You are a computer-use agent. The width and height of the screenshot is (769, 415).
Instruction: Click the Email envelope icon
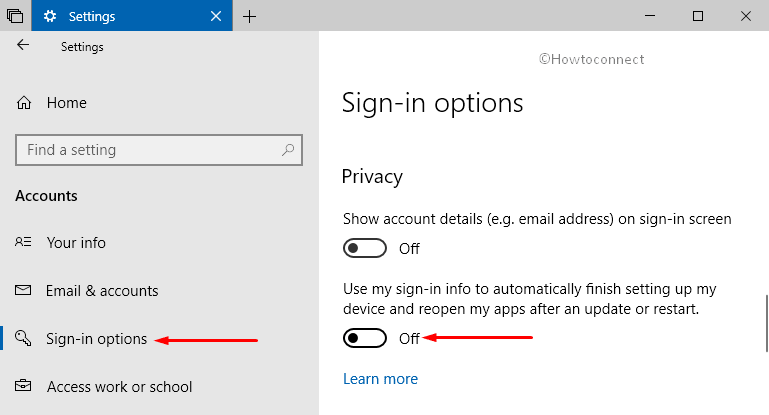coord(23,290)
